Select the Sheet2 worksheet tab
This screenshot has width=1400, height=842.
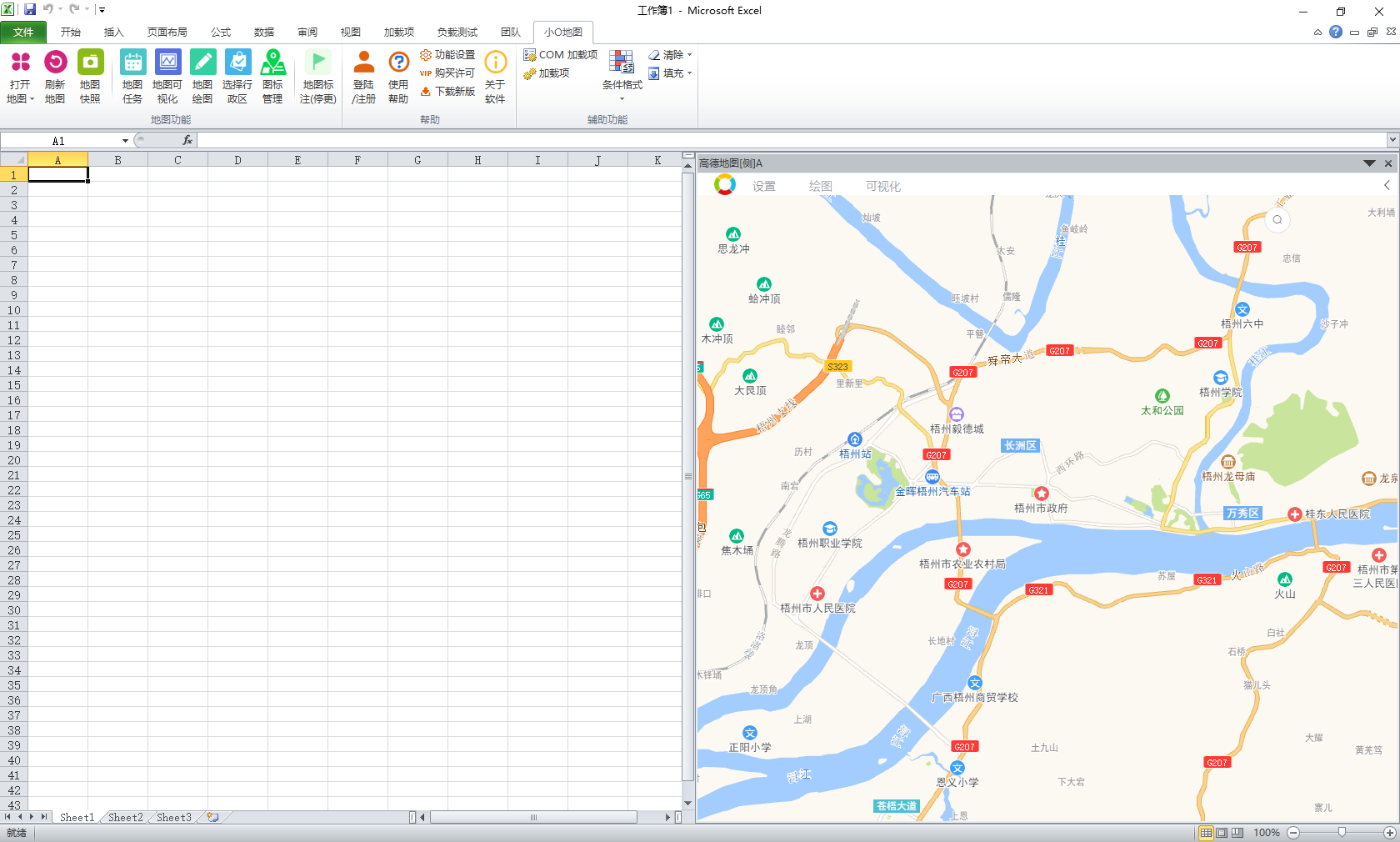125,817
